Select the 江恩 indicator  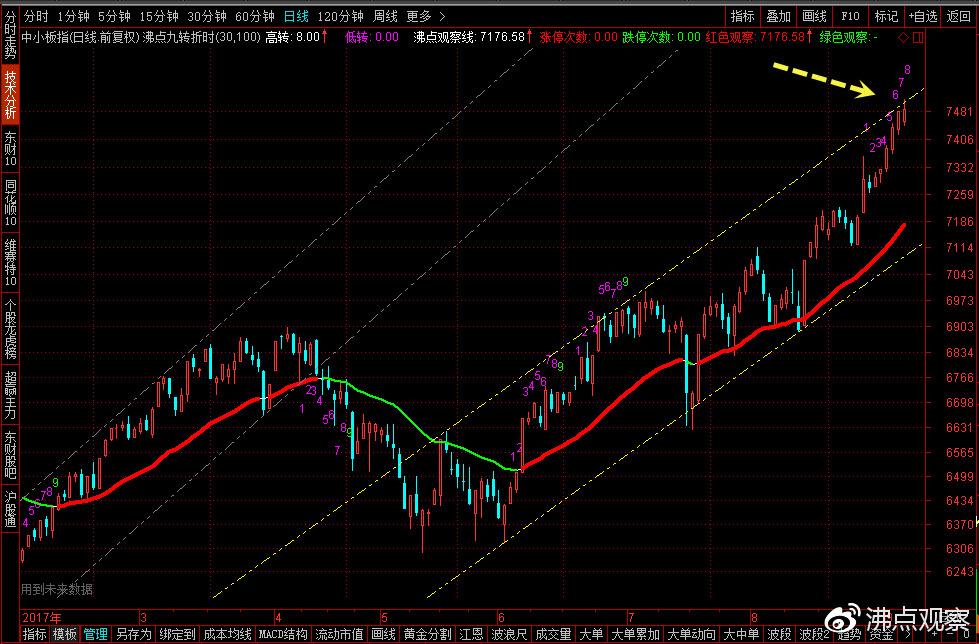click(x=471, y=634)
